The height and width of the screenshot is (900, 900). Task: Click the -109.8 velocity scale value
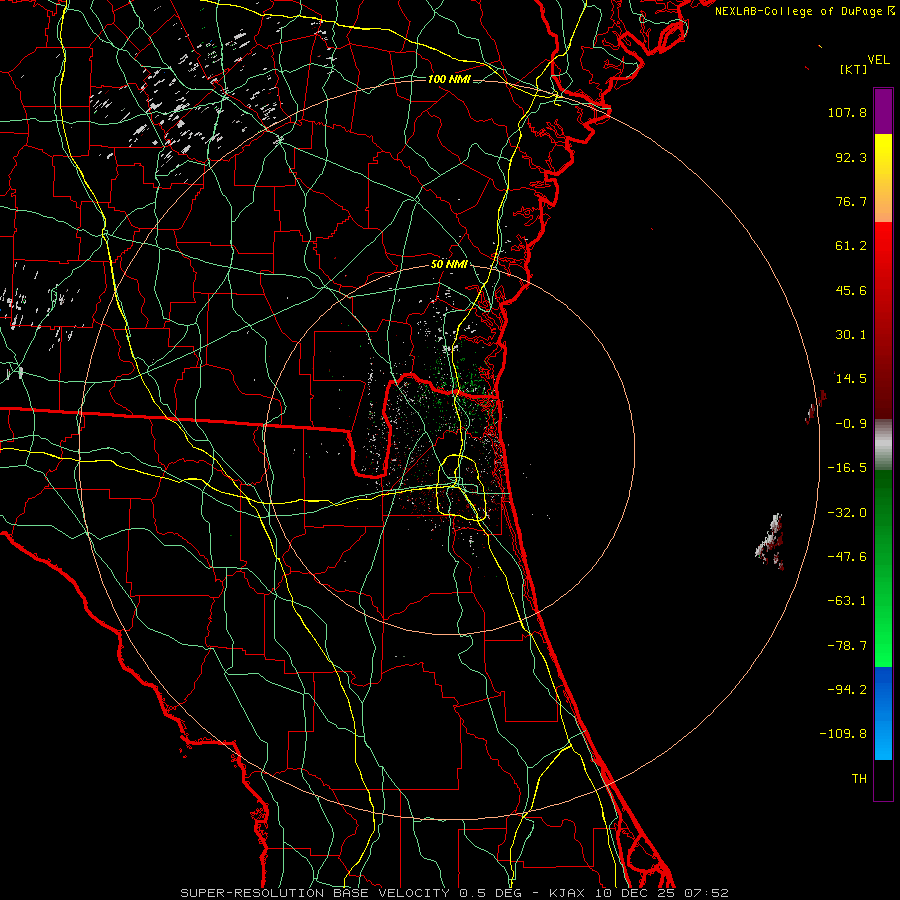[843, 734]
